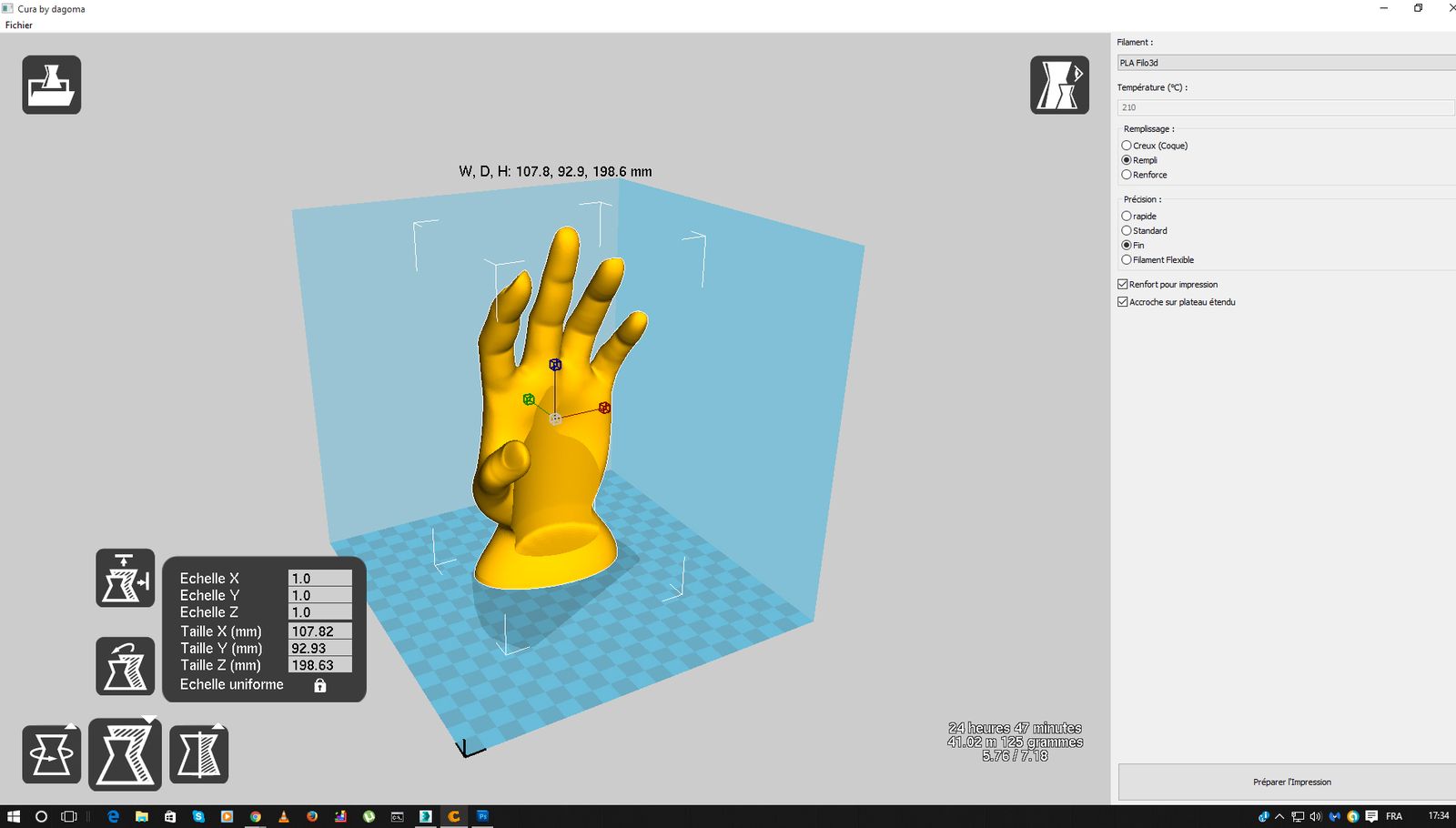Select the Mirror tool icon
This screenshot has height=828, width=1456.
pyautogui.click(x=198, y=754)
